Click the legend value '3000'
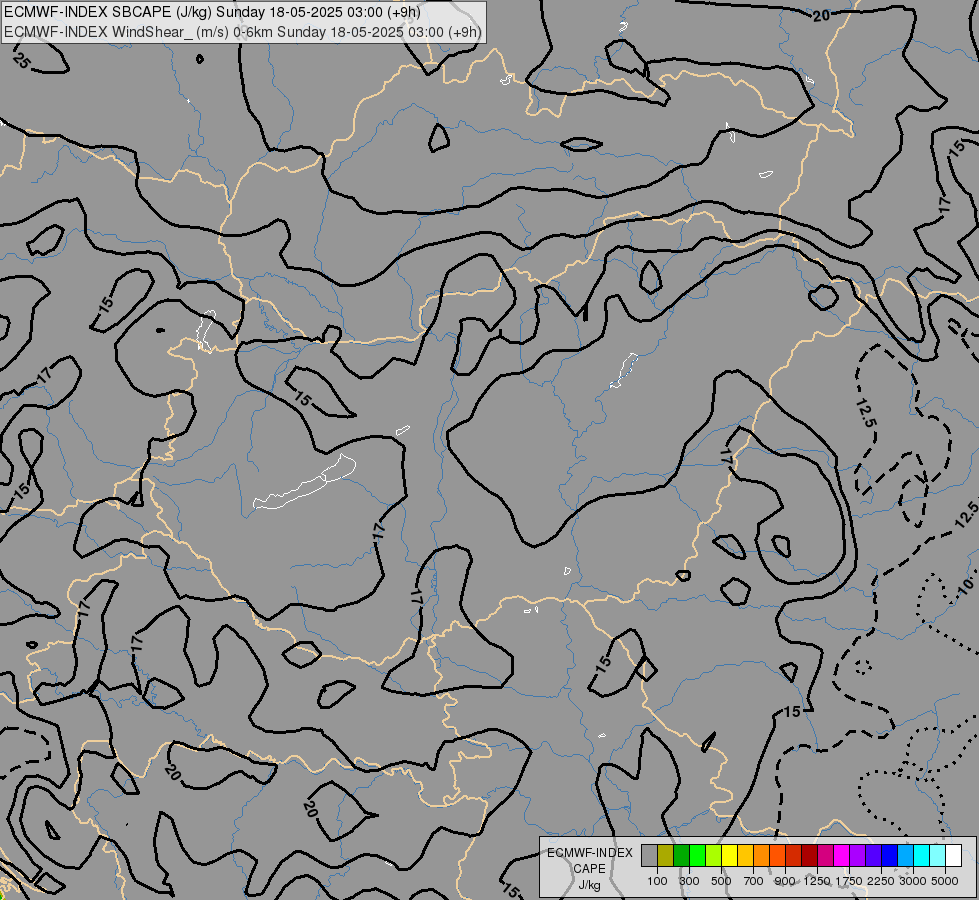 click(912, 881)
